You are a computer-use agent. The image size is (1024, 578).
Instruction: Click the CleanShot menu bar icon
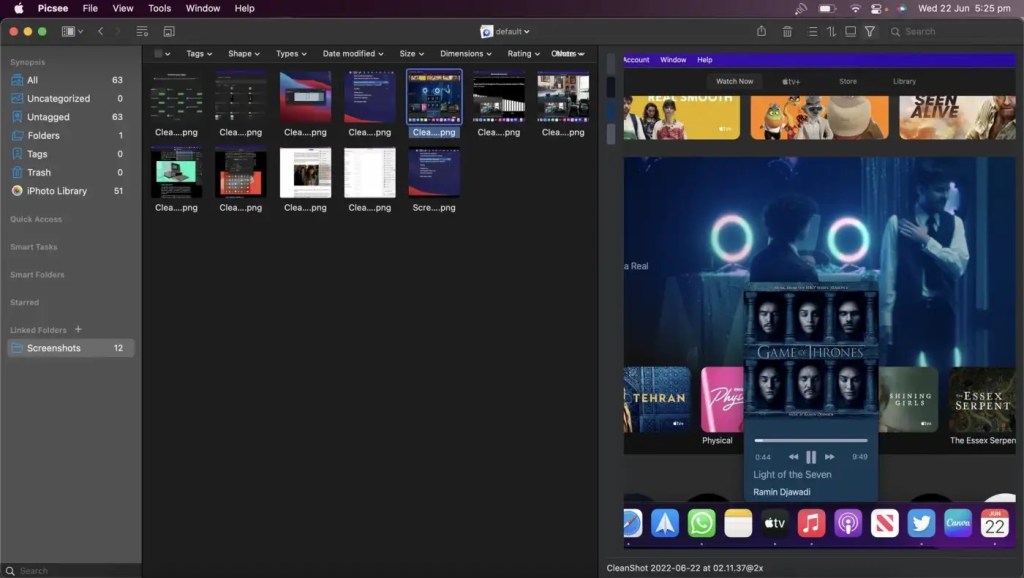click(x=801, y=8)
